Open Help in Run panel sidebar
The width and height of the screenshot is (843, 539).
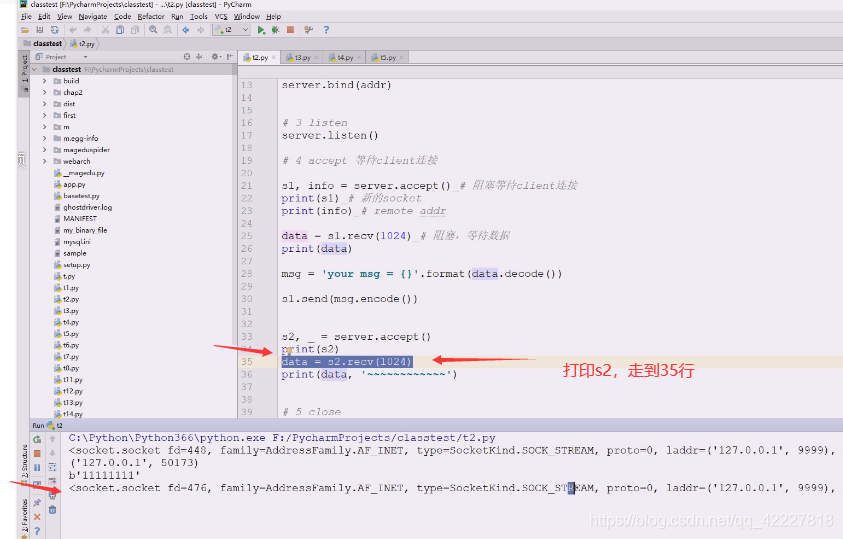pos(37,531)
